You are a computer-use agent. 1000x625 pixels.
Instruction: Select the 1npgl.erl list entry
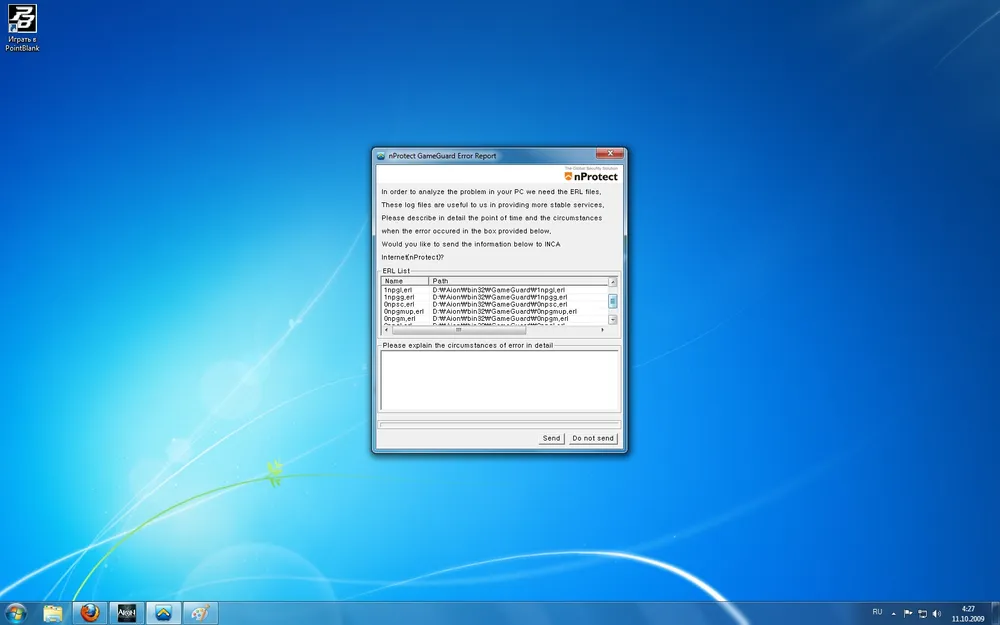click(x=400, y=290)
